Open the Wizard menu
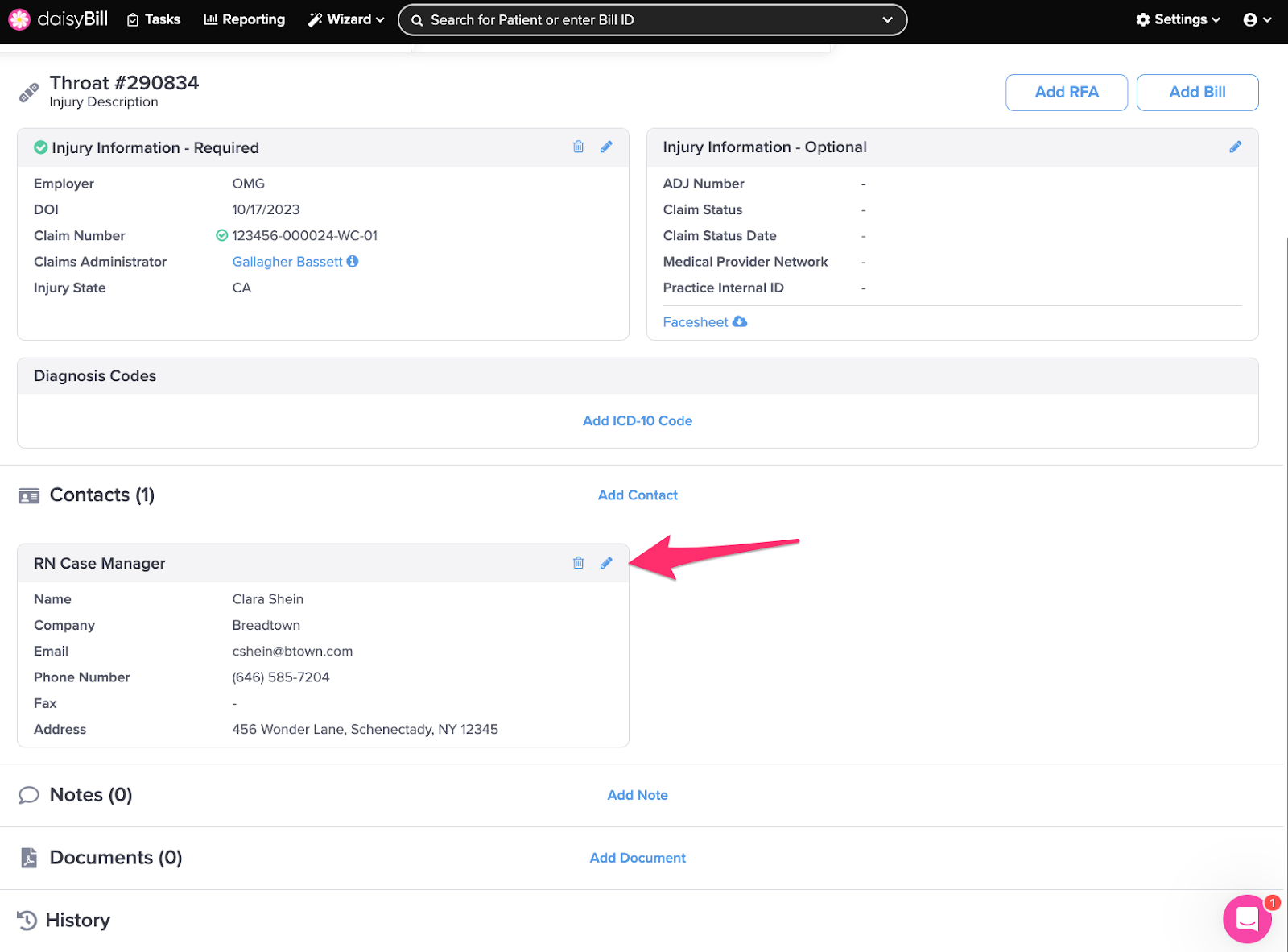1288x952 pixels. (x=346, y=19)
